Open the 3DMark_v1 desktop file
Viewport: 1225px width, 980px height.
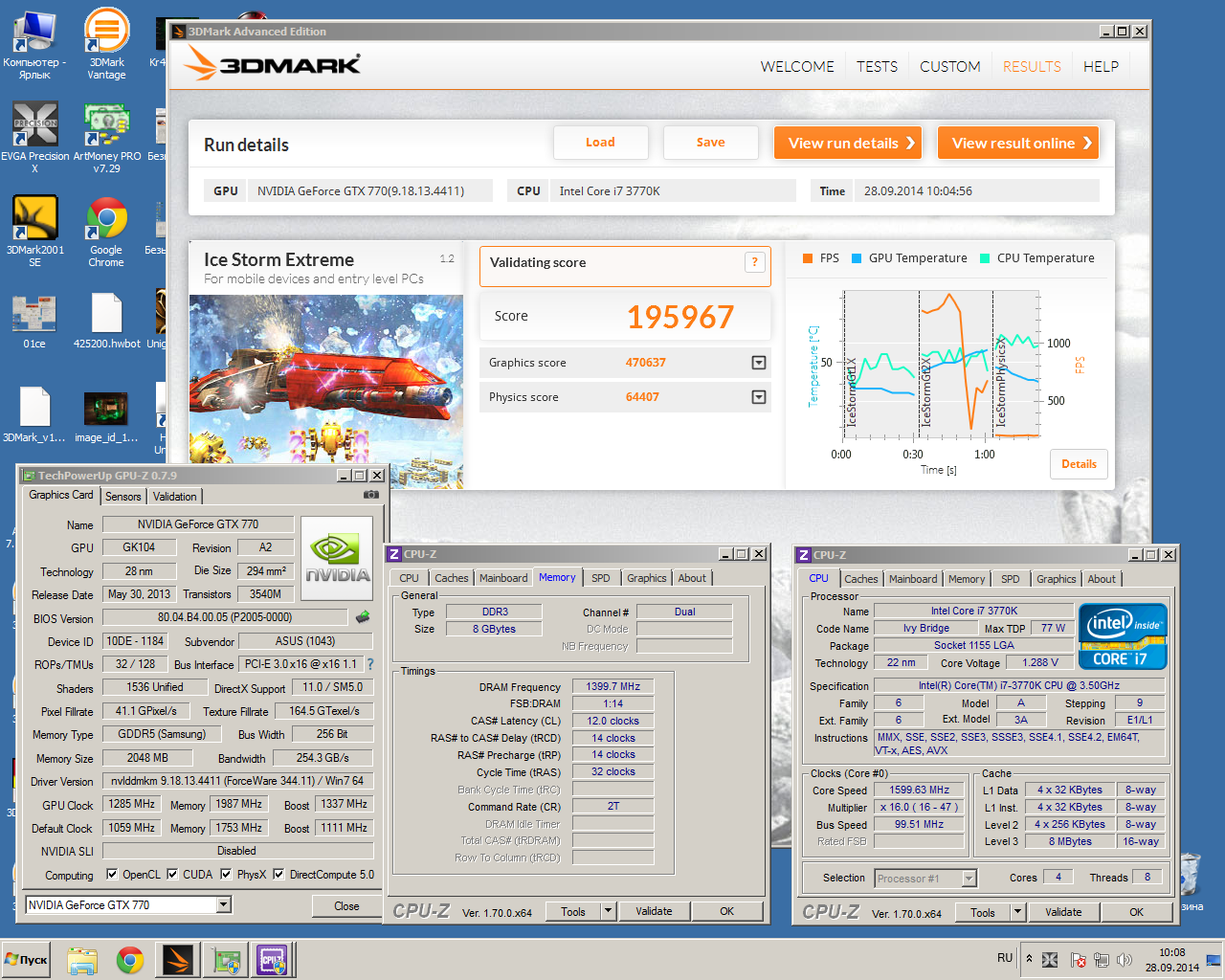34,414
